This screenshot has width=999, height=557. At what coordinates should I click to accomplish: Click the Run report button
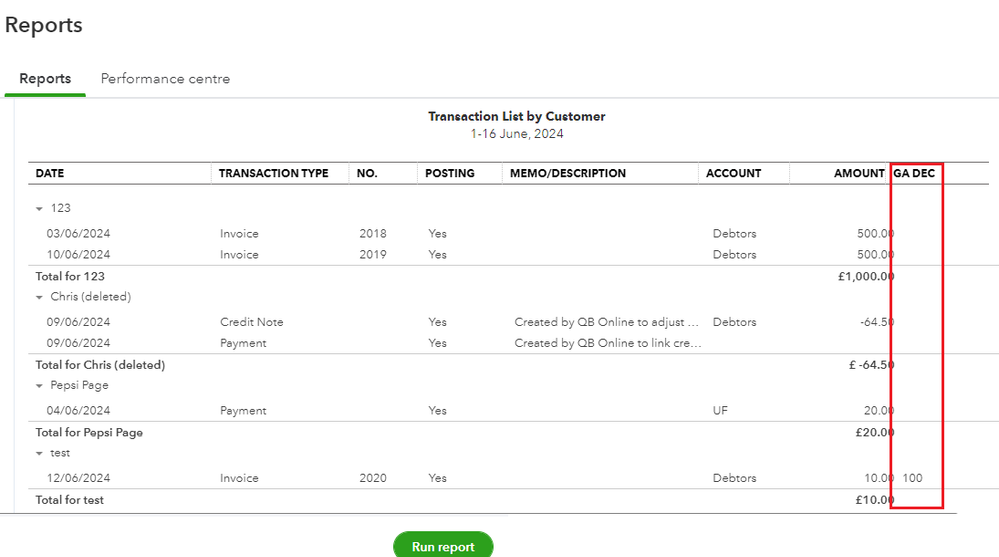click(443, 546)
